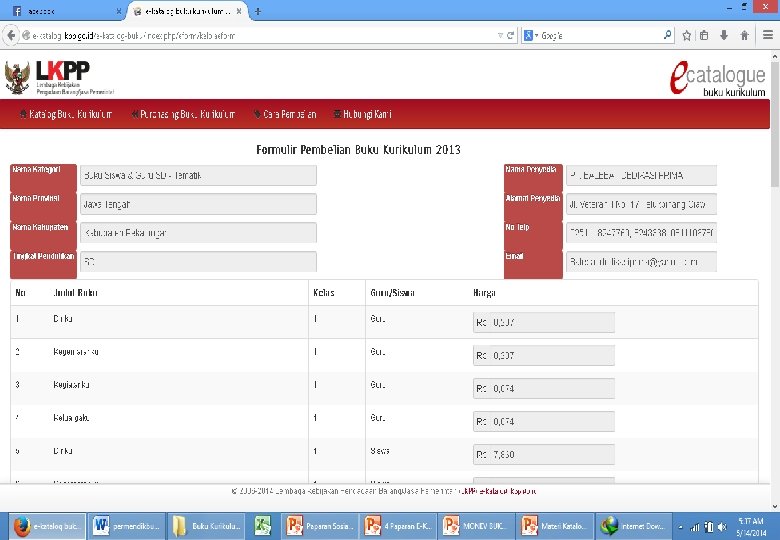This screenshot has width=780, height=540.
Task: Open the taskbar clock and date
Action: [x=751, y=527]
